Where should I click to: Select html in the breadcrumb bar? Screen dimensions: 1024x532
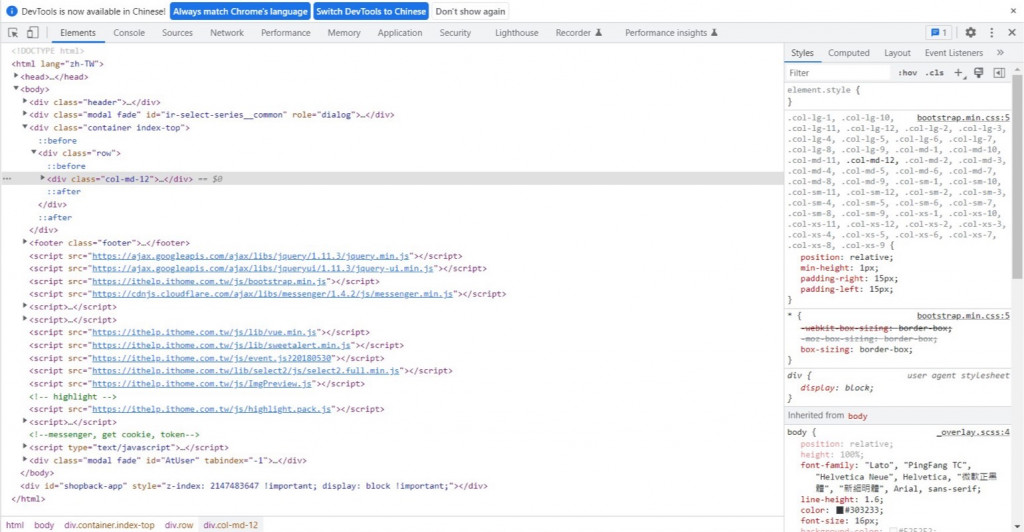pyautogui.click(x=15, y=525)
